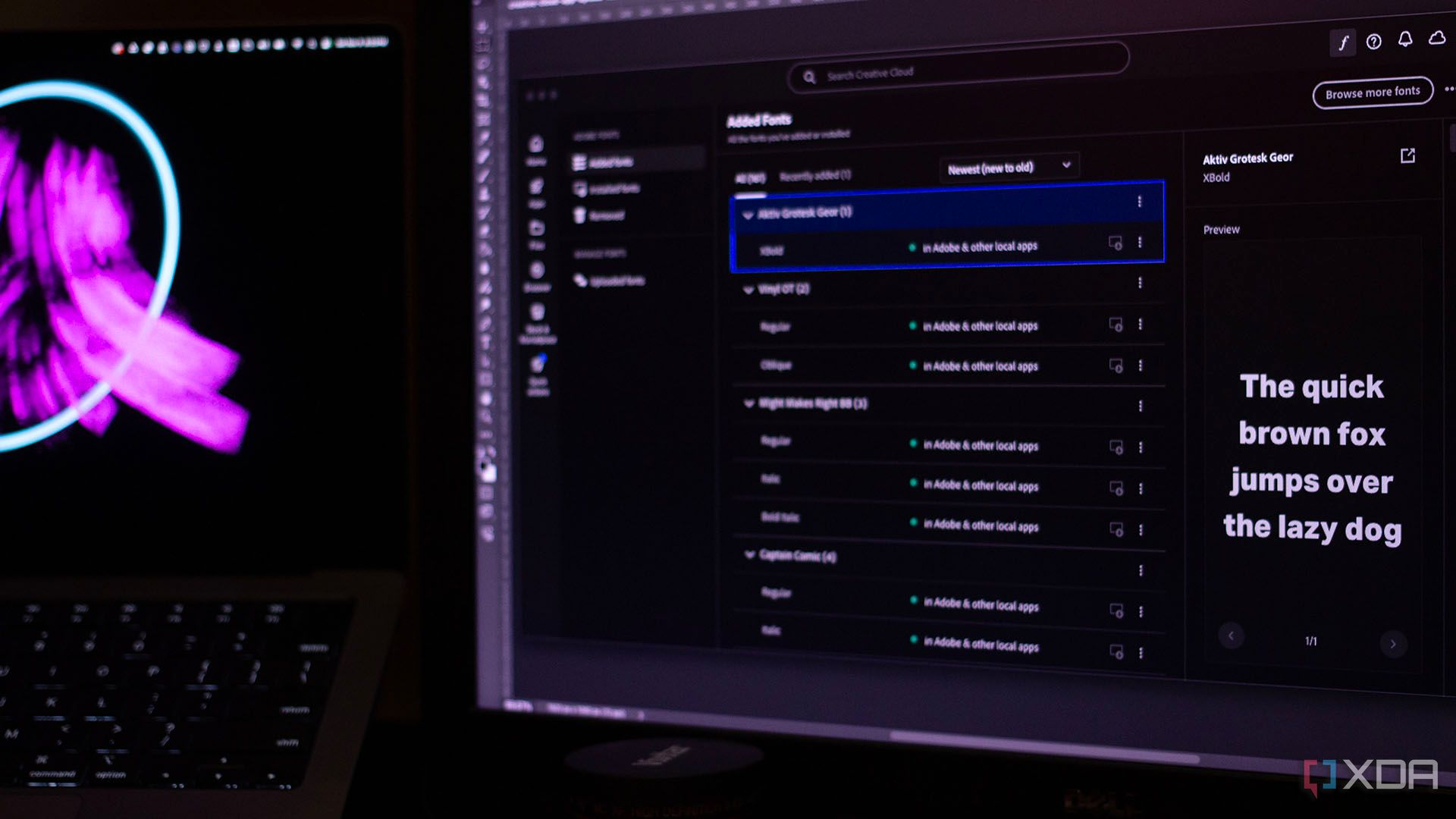Open more options for Might Makes Right Italic row
1456x819 pixels.
click(x=1141, y=488)
